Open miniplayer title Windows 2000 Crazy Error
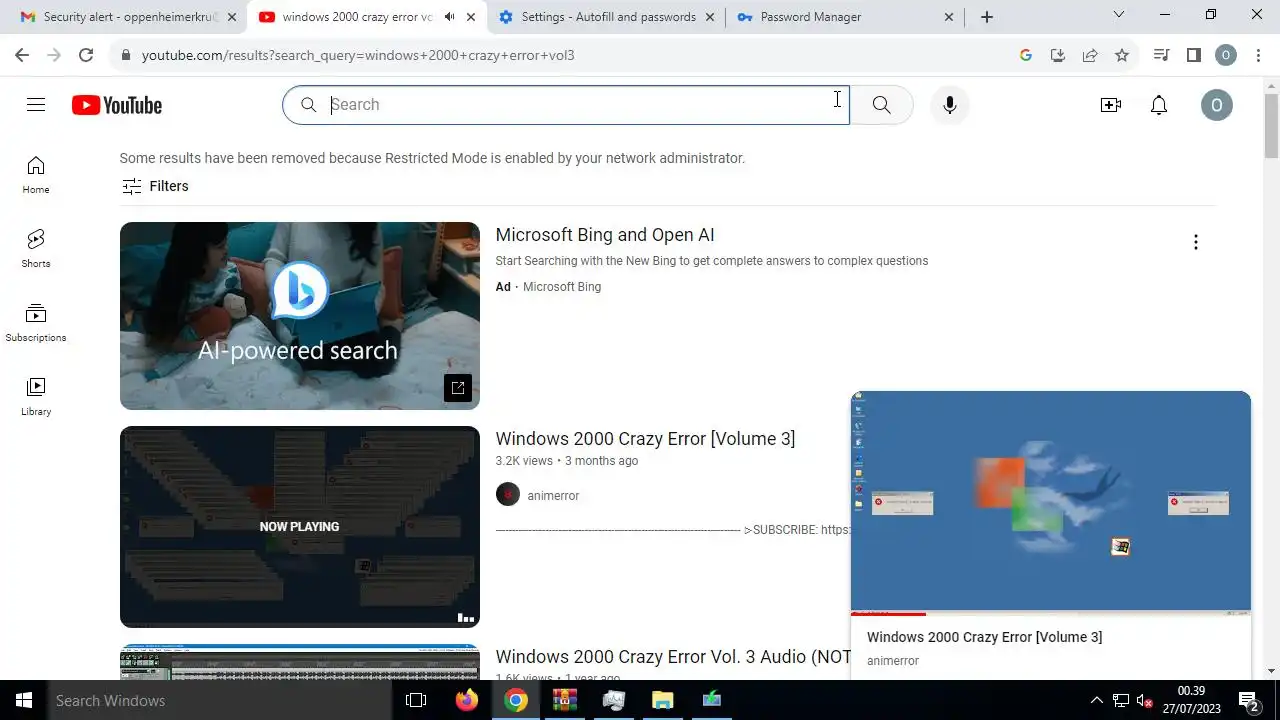The image size is (1280, 720). [x=984, y=637]
